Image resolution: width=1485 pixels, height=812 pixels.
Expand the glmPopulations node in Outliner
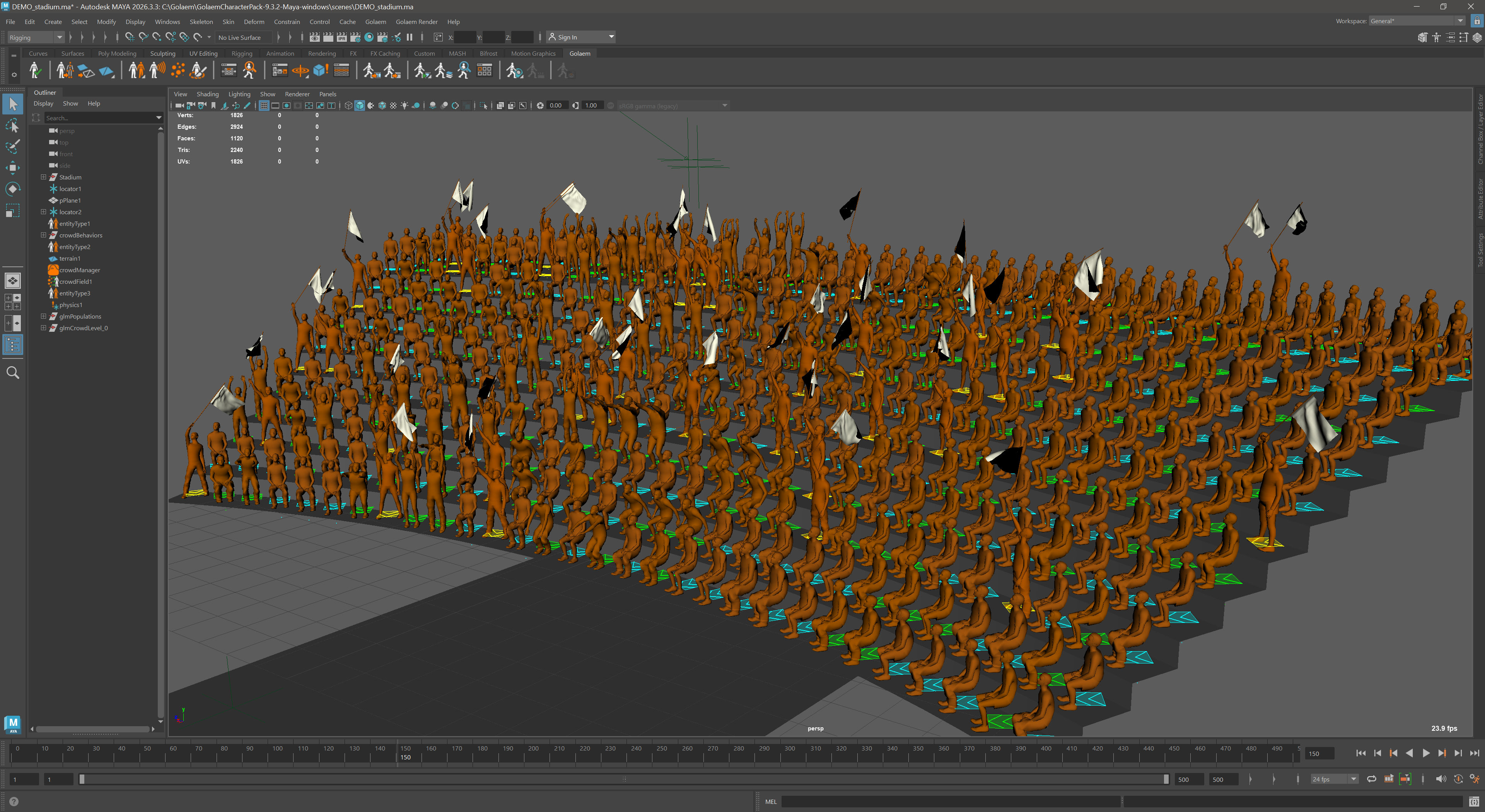point(43,316)
